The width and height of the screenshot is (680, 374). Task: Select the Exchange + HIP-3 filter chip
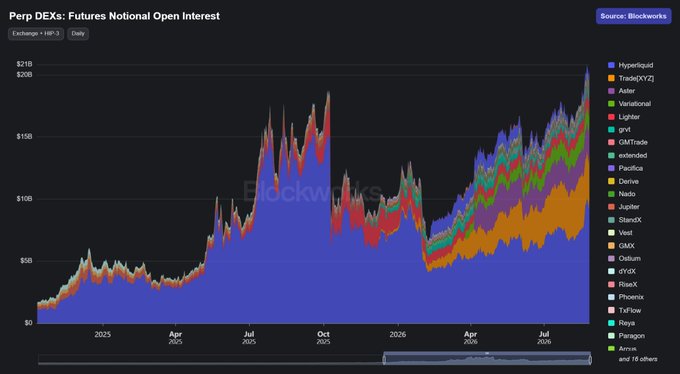click(x=36, y=34)
